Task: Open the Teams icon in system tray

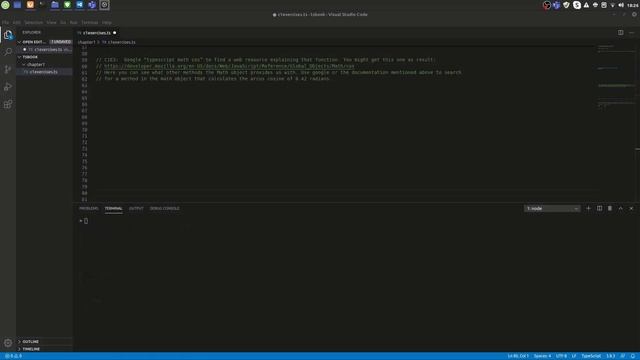Action: point(556,5)
